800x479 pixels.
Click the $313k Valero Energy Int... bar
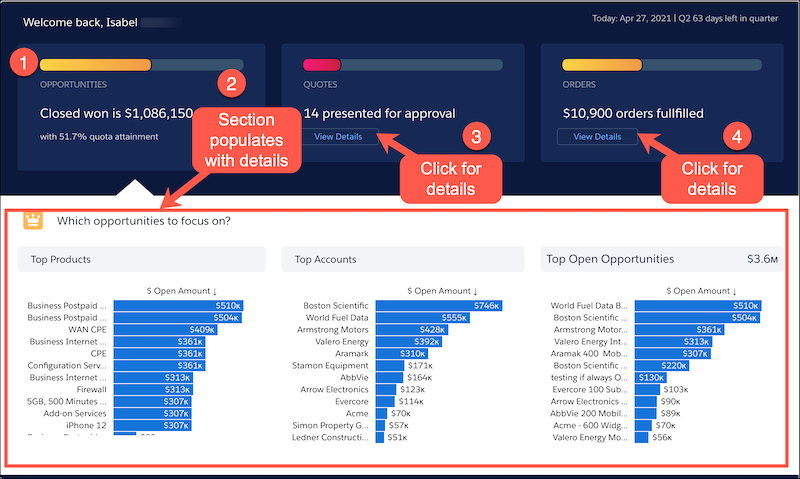(673, 342)
